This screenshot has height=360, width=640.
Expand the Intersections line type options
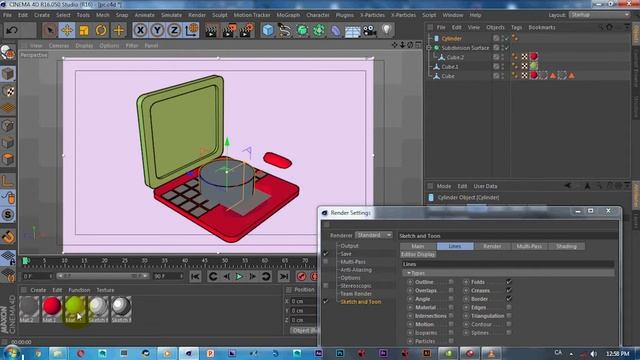click(410, 316)
